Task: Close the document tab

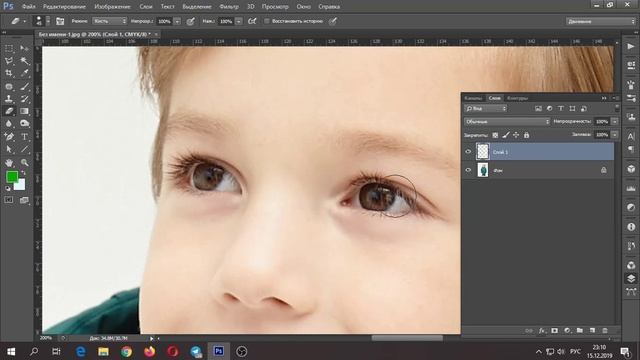Action: coord(156,34)
